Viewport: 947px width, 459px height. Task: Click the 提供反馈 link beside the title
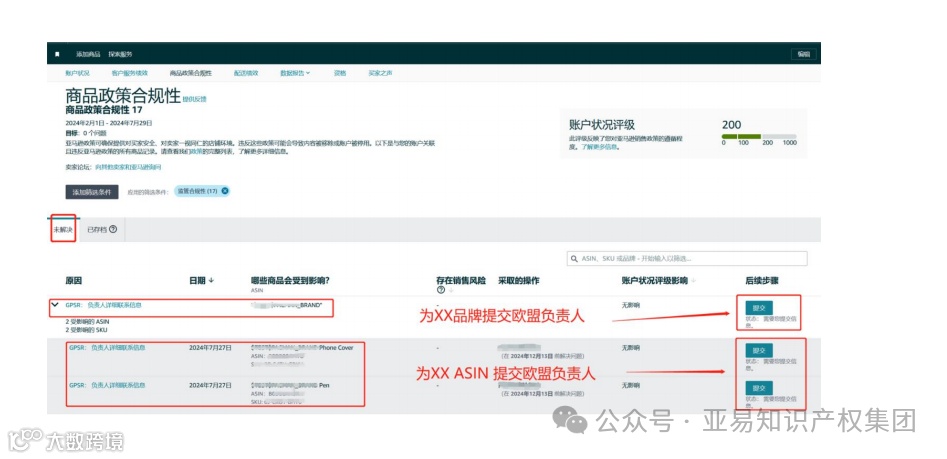[x=194, y=98]
